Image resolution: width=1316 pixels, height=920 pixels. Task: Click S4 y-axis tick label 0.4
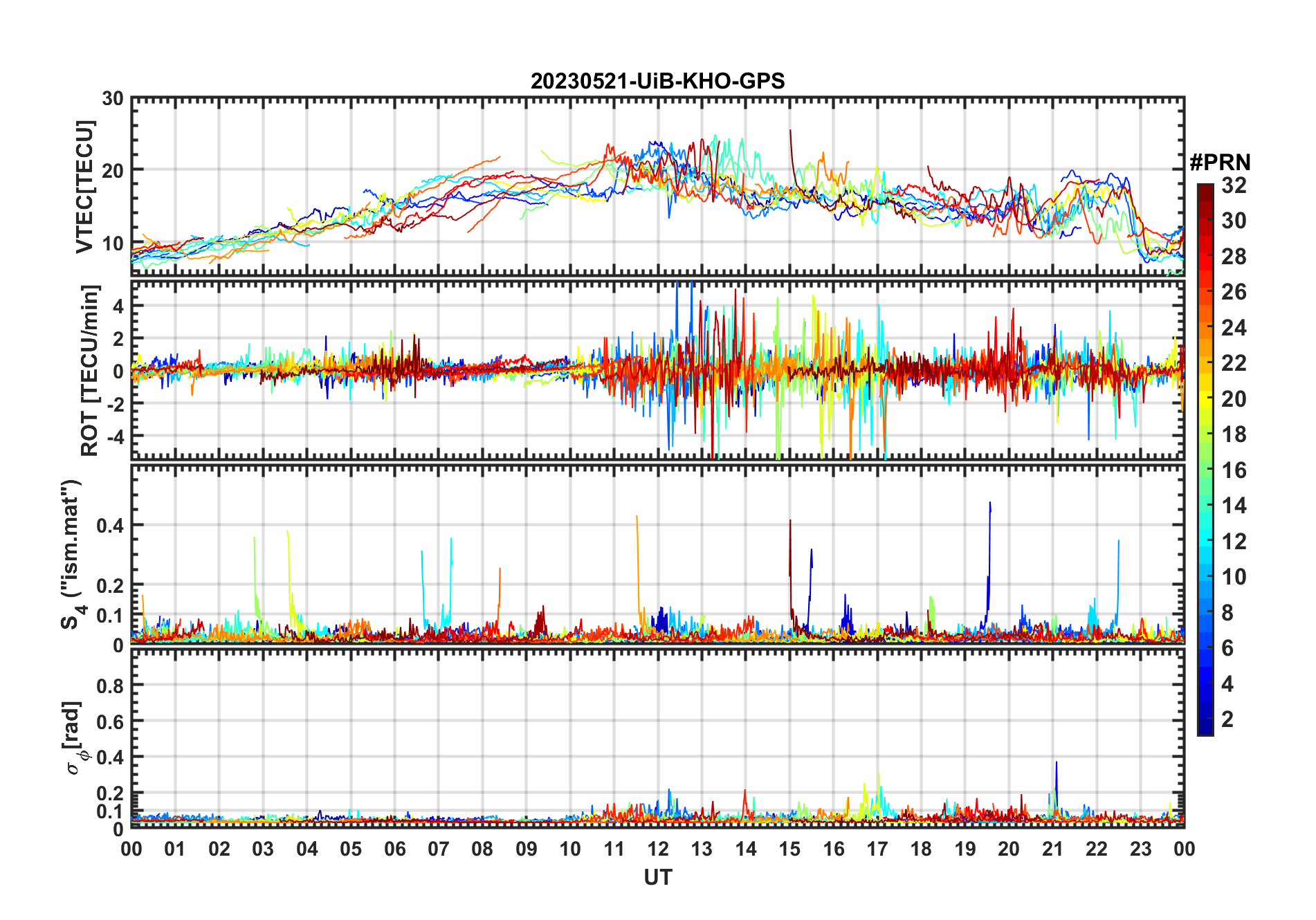point(110,526)
